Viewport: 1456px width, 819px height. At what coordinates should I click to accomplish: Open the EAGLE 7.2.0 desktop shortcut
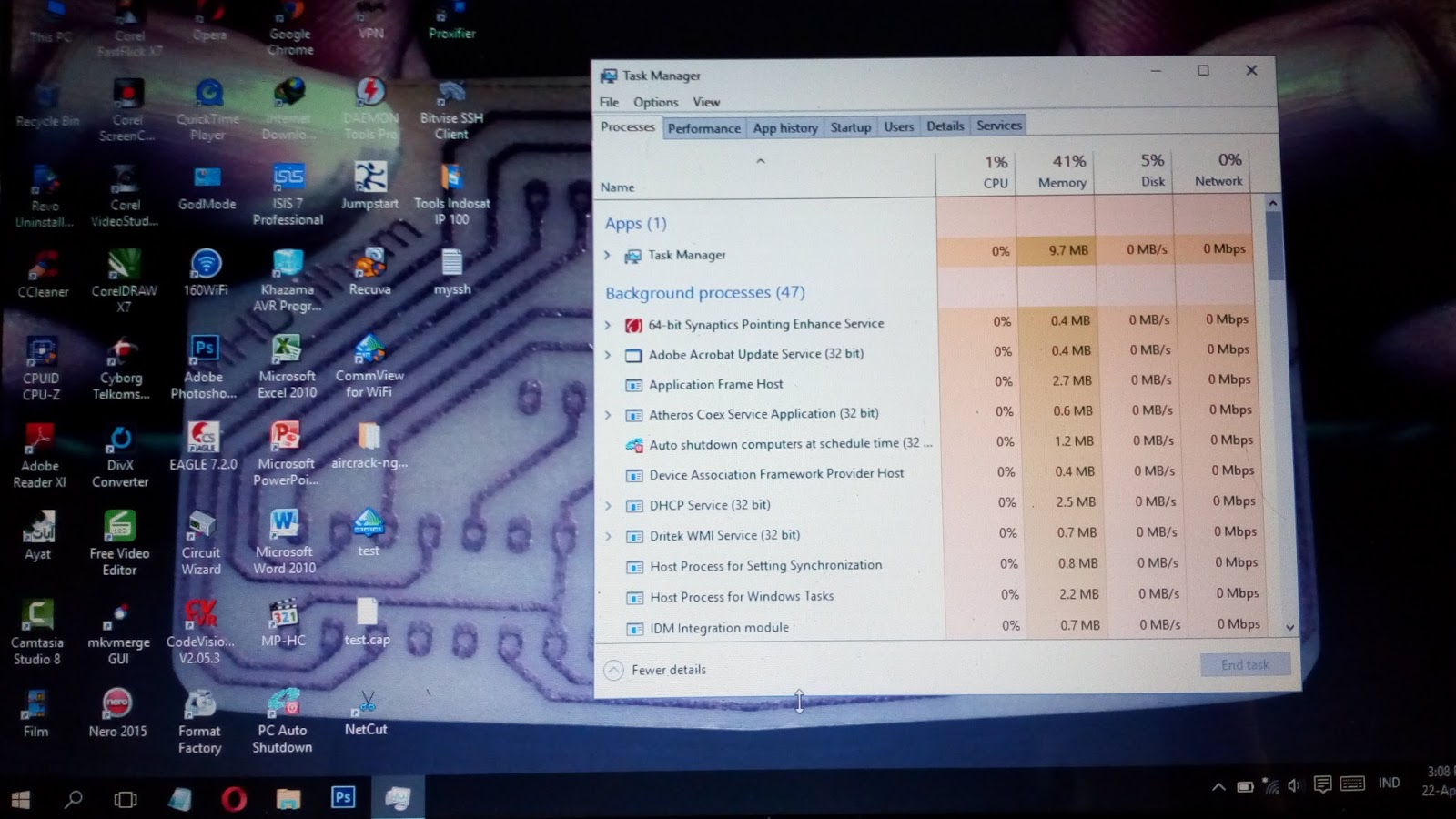click(x=203, y=447)
